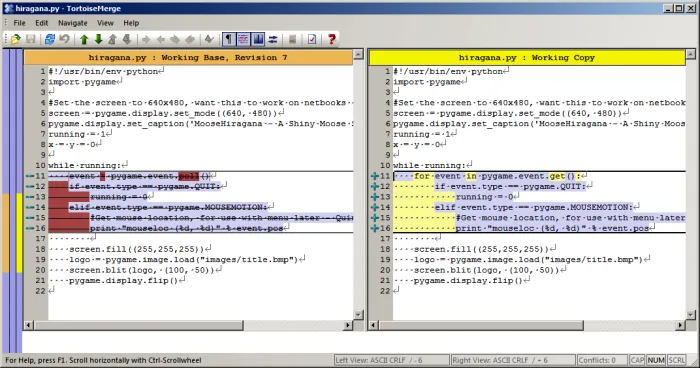Click added line 11 plus marker in right pane
The image size is (700, 368).
375,176
